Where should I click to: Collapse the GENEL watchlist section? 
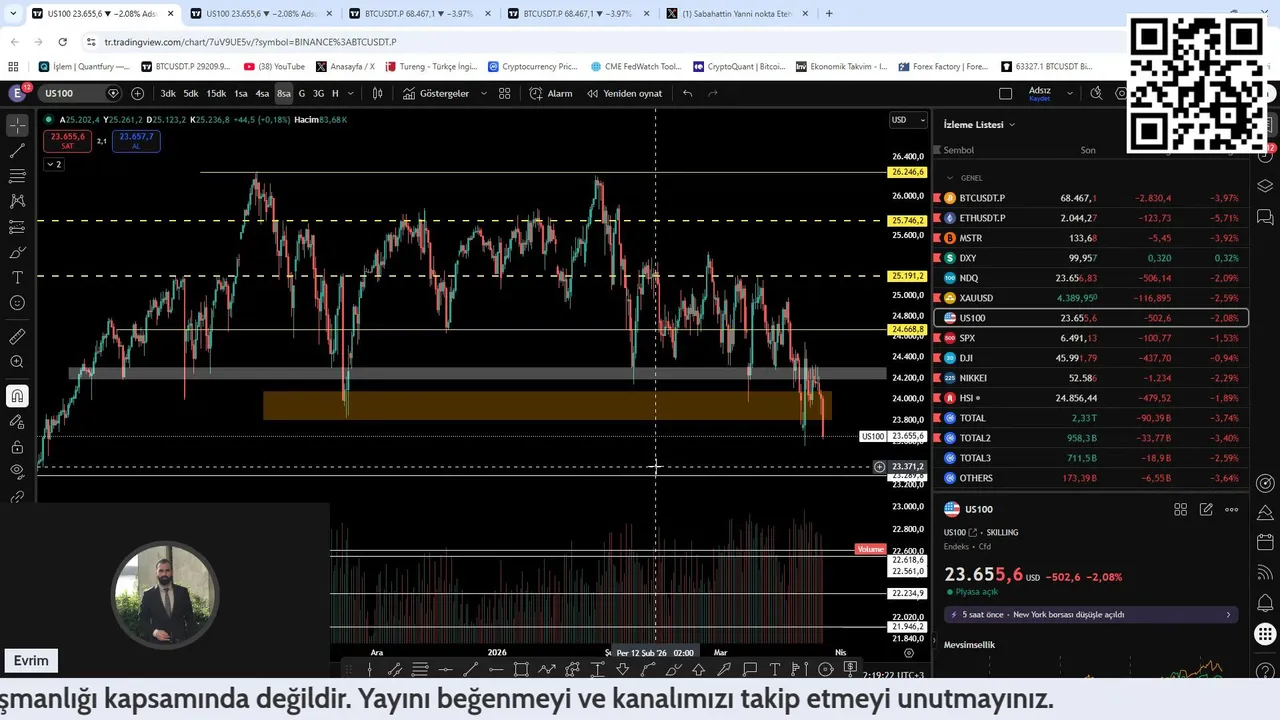point(950,178)
